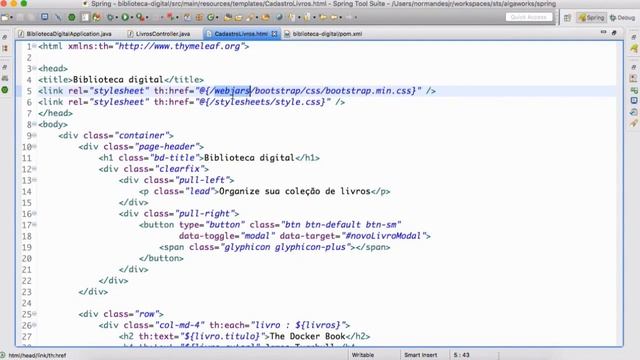Viewport: 640px width, 360px height.
Task: Click the blue Console icon in right sidebar
Action: click(633, 100)
